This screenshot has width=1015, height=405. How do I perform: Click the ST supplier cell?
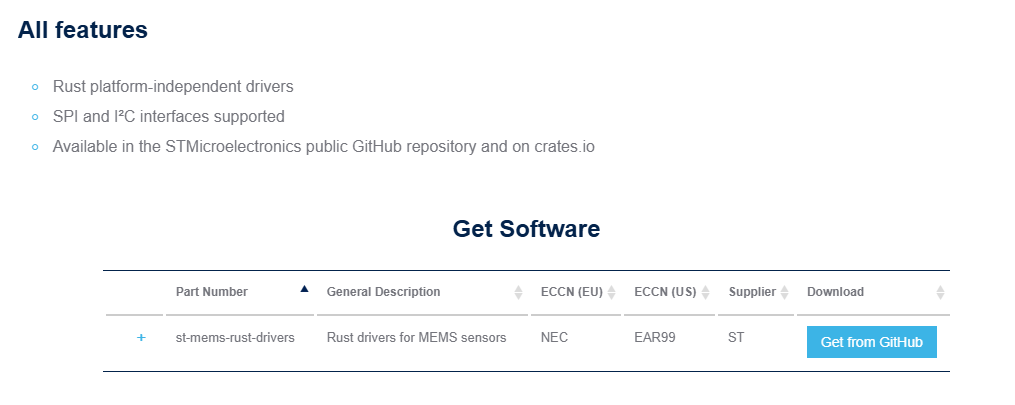click(737, 338)
